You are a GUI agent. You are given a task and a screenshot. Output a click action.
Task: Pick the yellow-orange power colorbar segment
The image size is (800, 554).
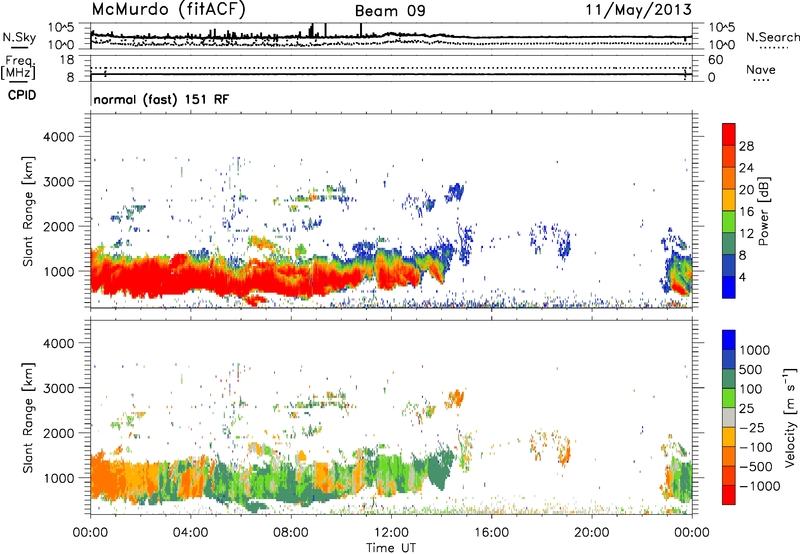coord(729,199)
